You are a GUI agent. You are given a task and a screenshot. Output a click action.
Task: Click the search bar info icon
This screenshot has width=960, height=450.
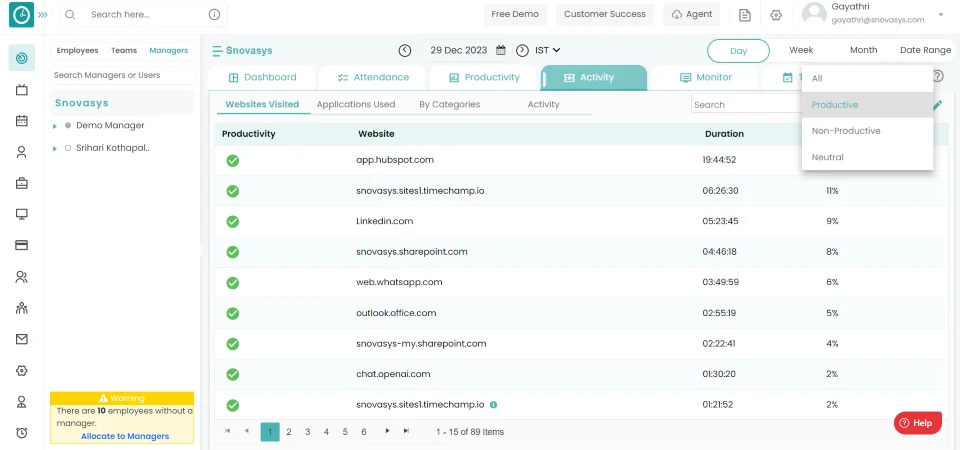pyautogui.click(x=214, y=14)
